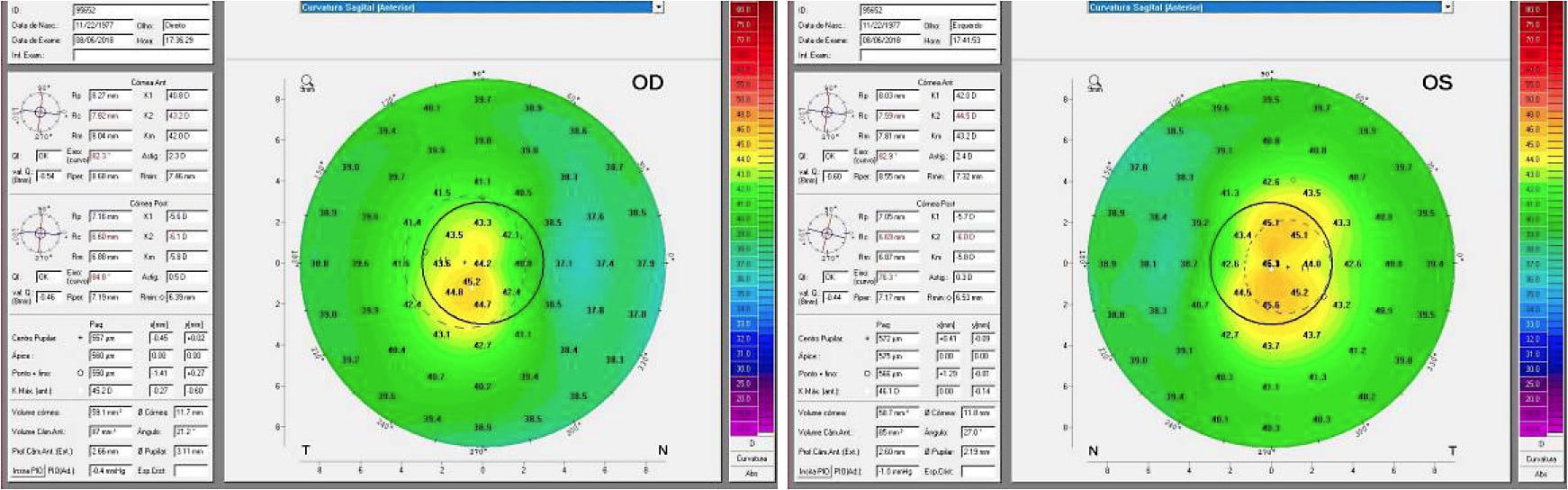The height and width of the screenshot is (490, 1568).
Task: Click the OS Ângulo field 27.0°
Action: tap(978, 432)
